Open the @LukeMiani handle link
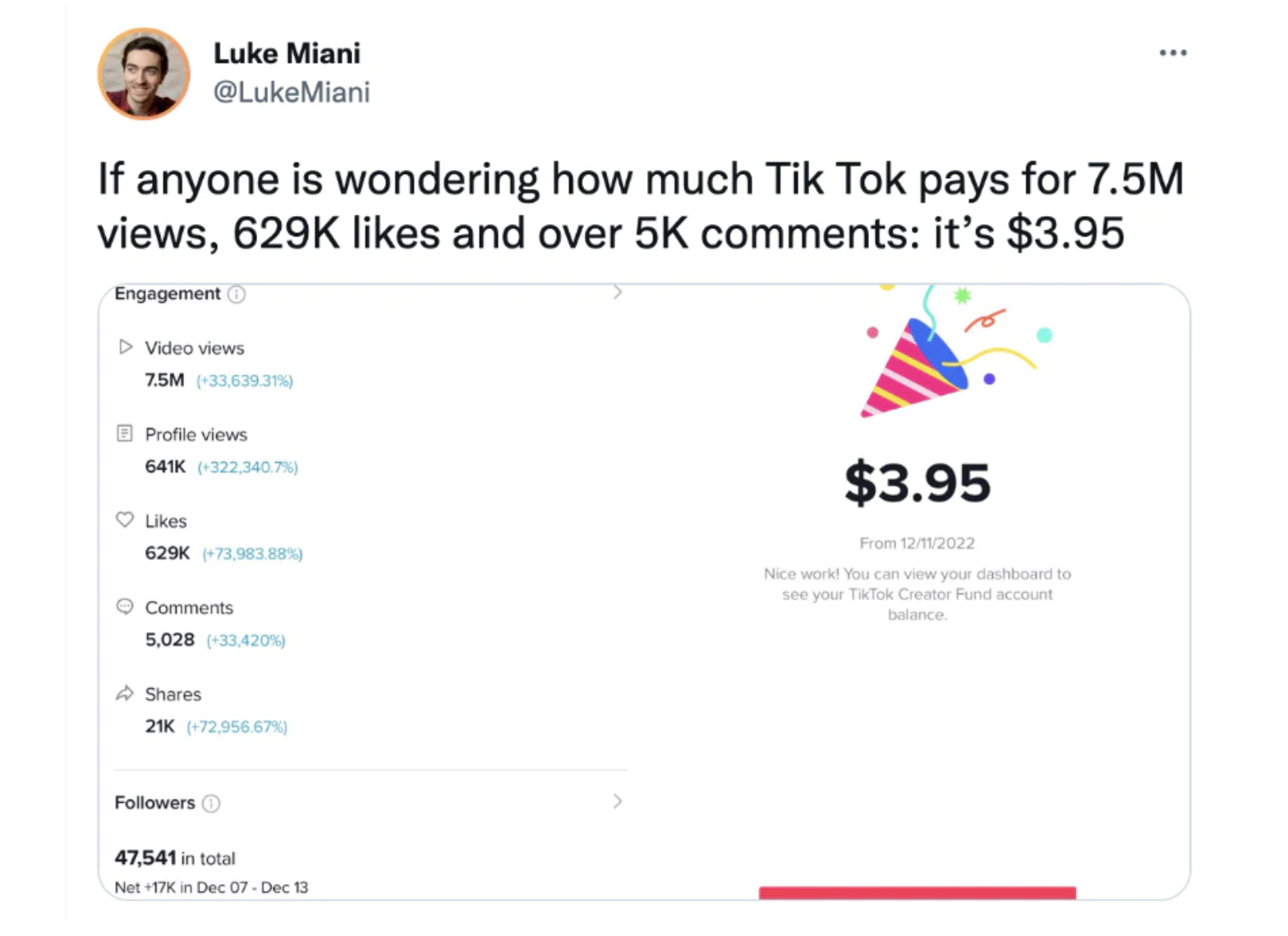The height and width of the screenshot is (936, 1288). pos(291,92)
